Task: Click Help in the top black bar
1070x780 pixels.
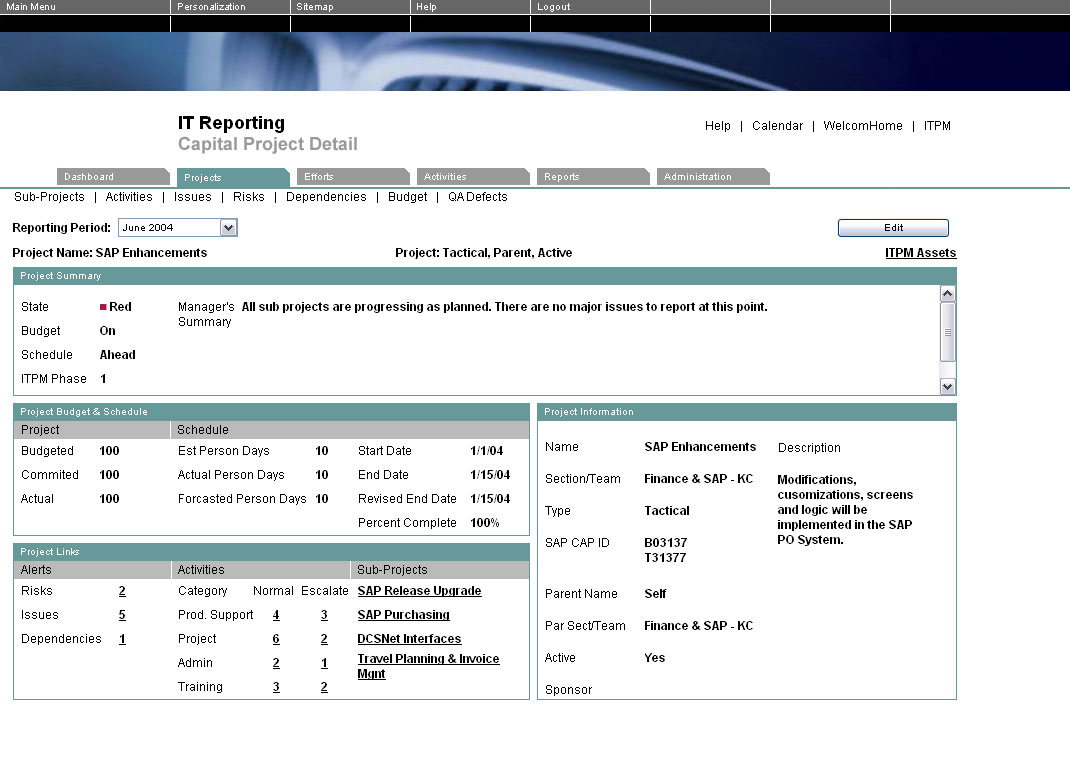Action: [x=426, y=7]
